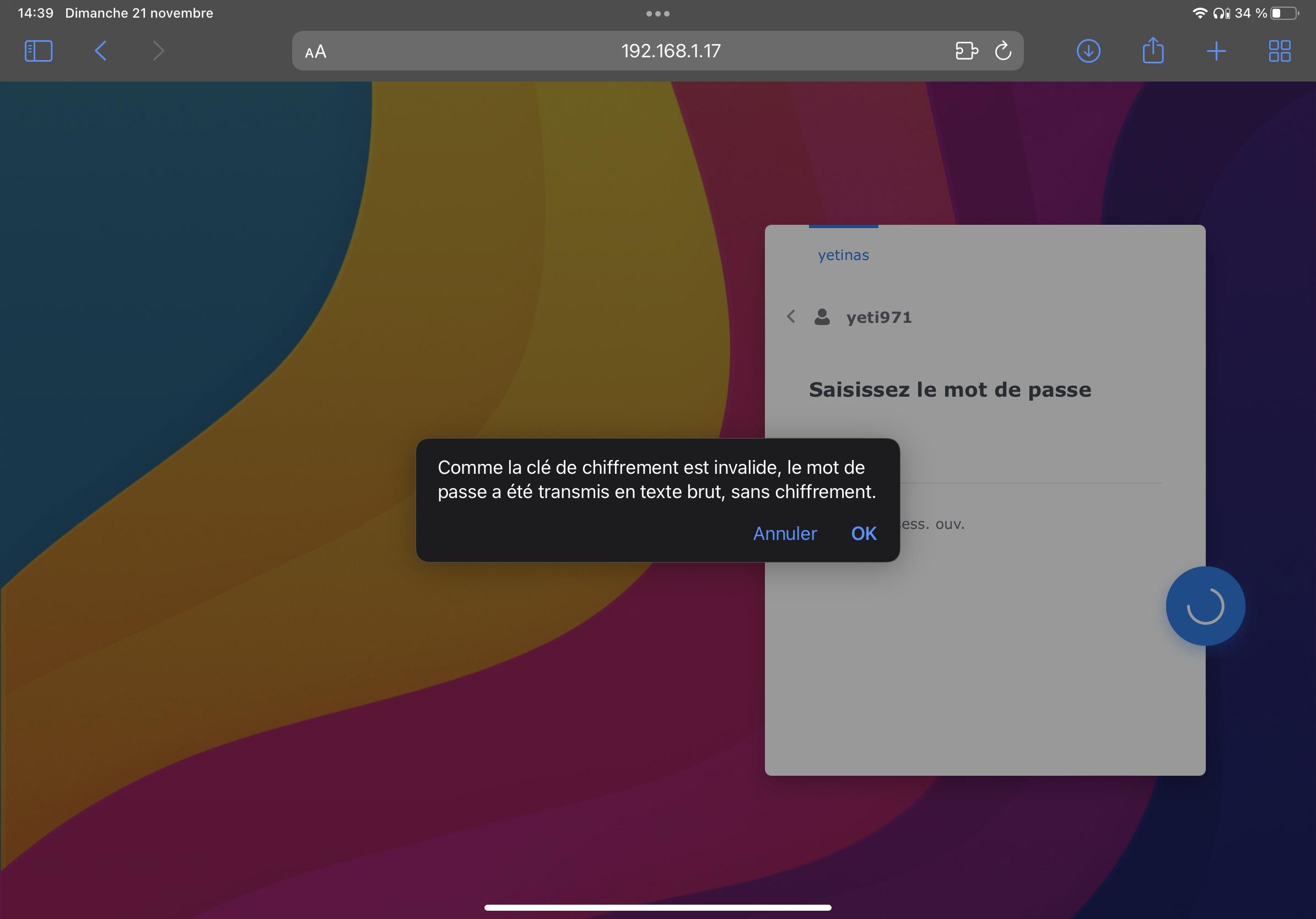Reload the current page
Image resolution: width=1316 pixels, height=919 pixels.
[1003, 51]
